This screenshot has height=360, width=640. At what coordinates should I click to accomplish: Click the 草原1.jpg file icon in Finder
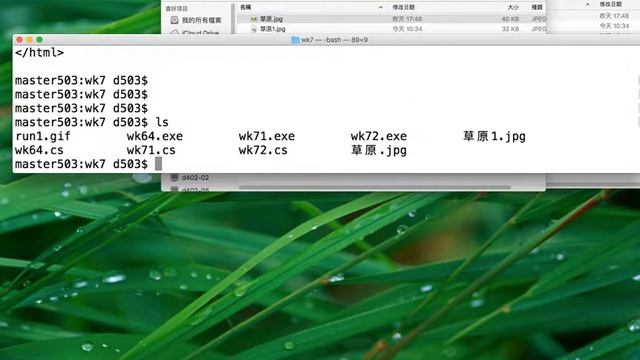[254, 29]
